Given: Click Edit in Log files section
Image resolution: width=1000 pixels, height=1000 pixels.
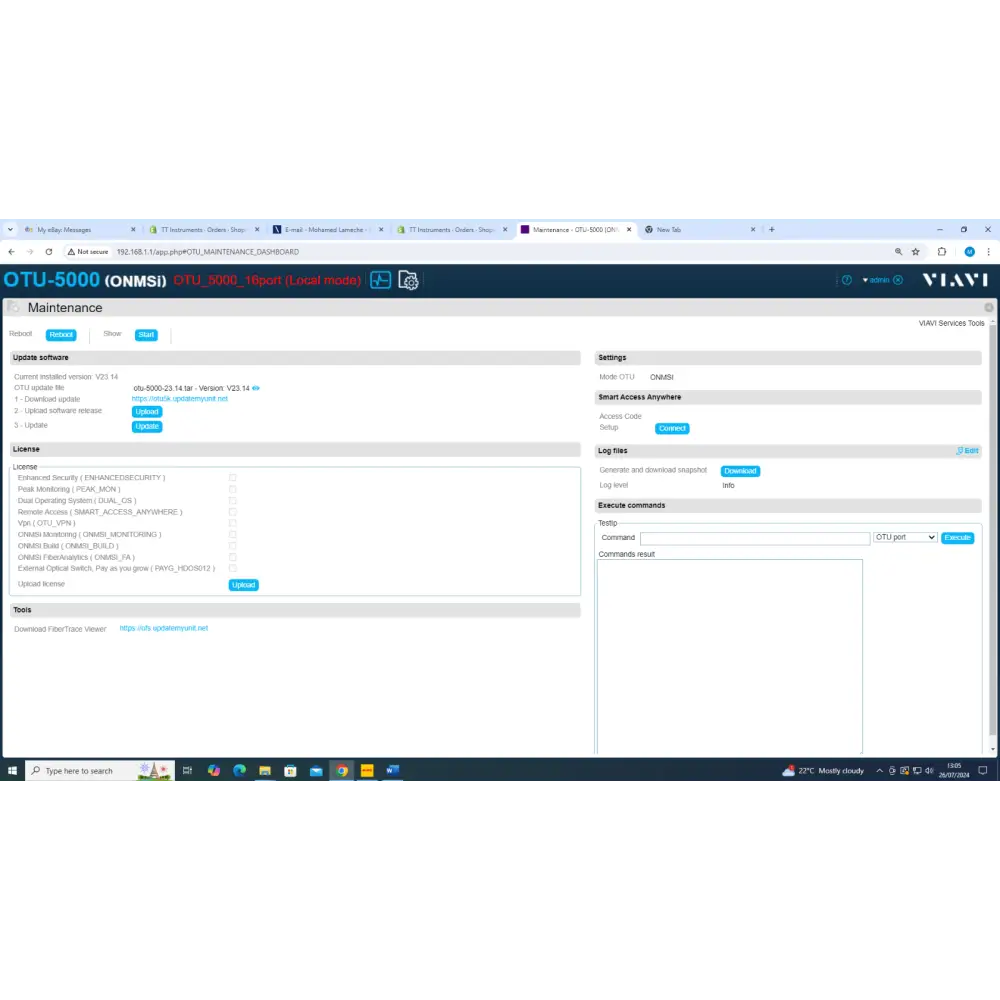Looking at the screenshot, I should [x=967, y=451].
